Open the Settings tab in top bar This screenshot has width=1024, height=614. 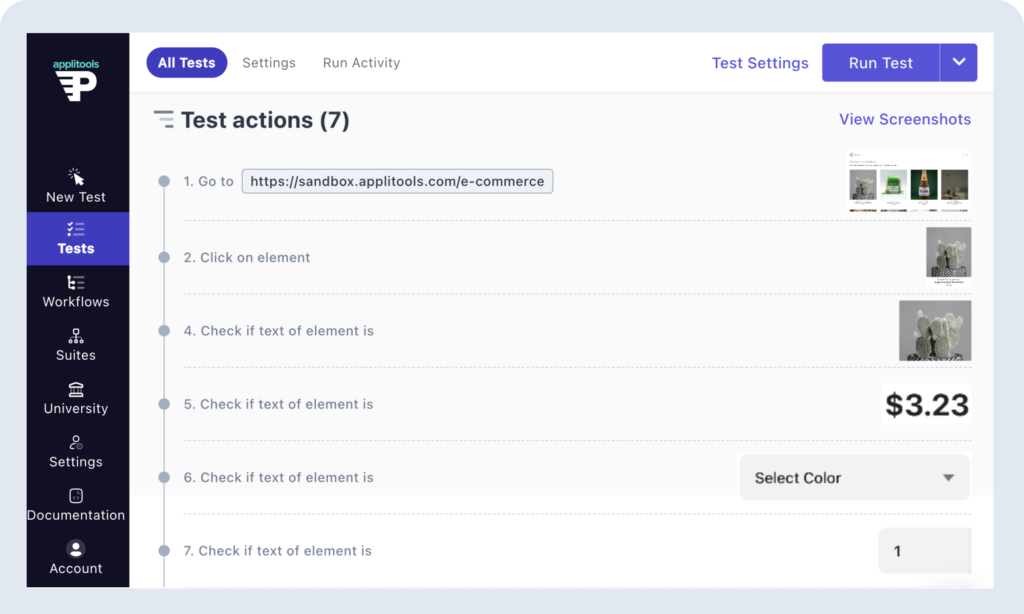(x=269, y=63)
